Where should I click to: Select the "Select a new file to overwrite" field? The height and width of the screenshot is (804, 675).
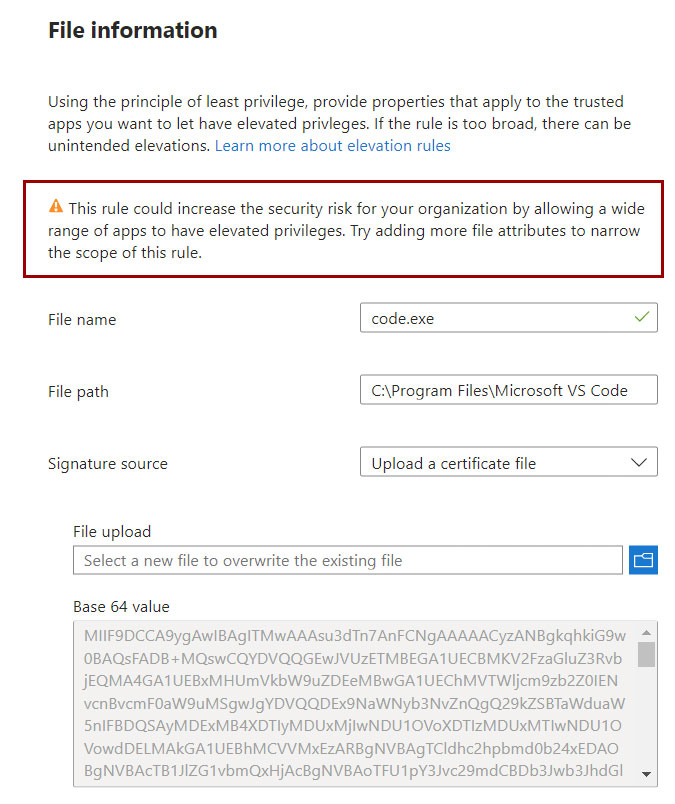348,560
